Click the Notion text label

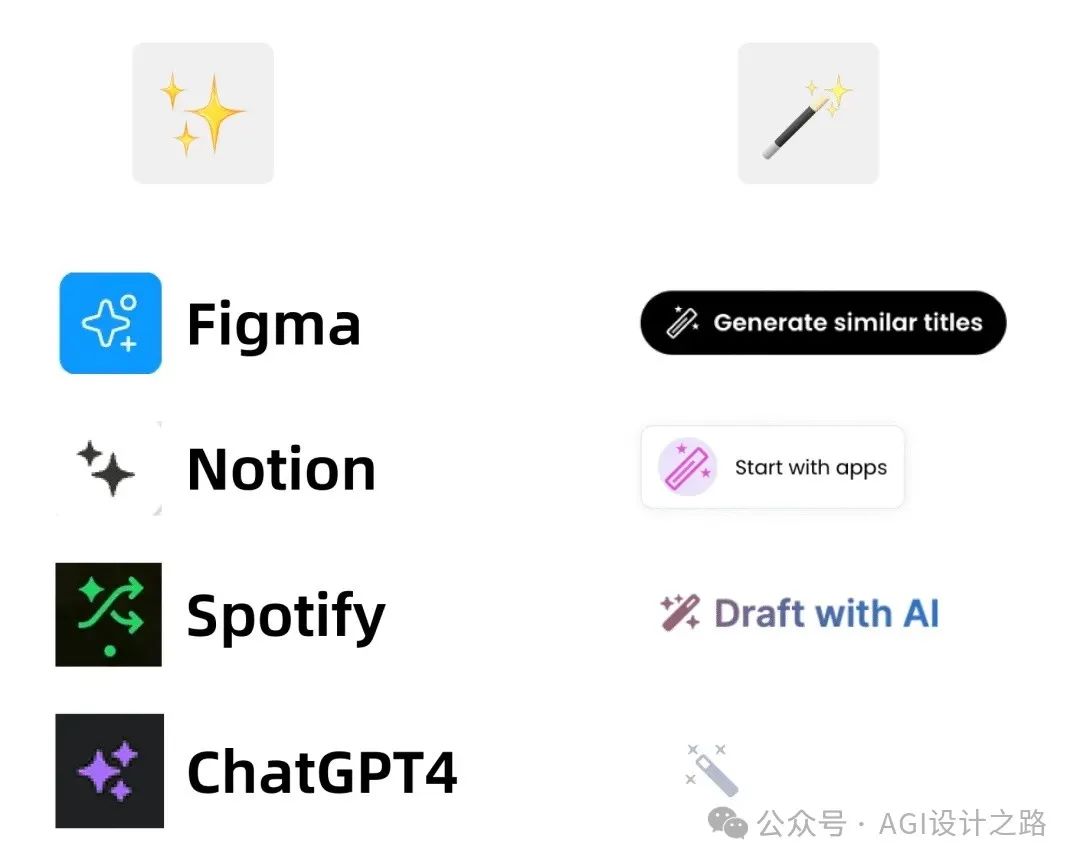point(281,469)
